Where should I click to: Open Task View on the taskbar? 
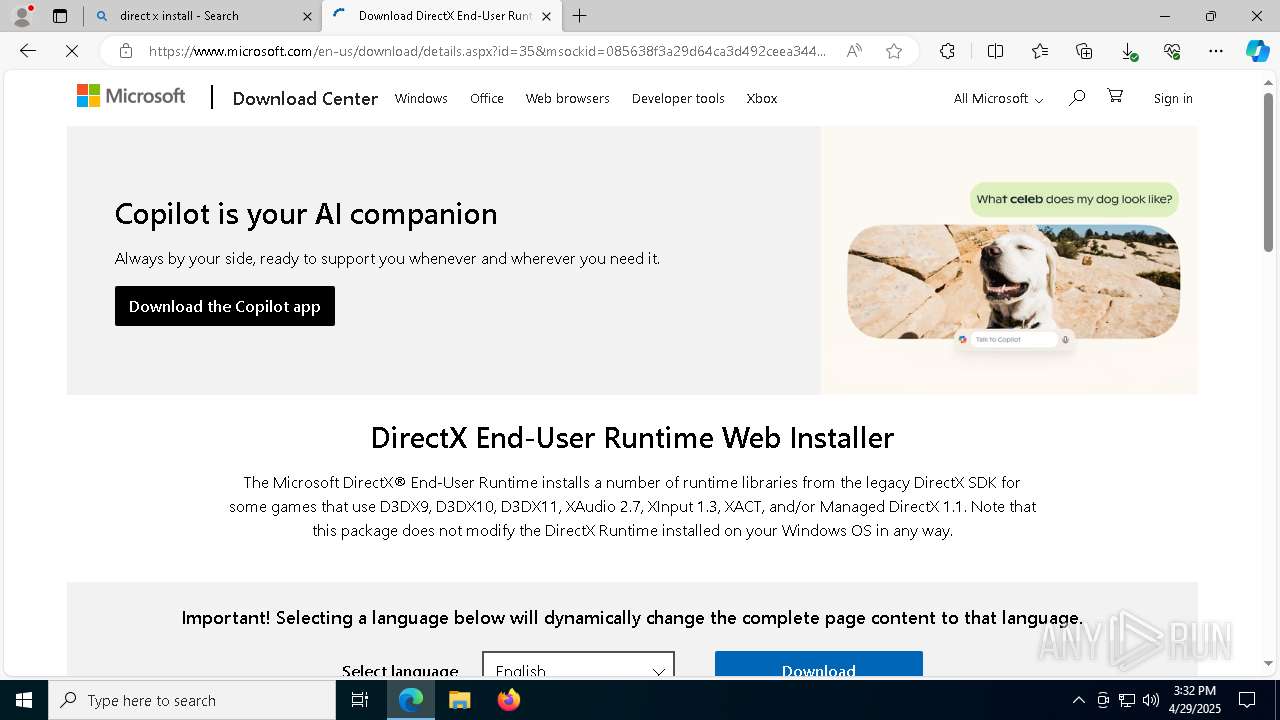click(x=361, y=700)
